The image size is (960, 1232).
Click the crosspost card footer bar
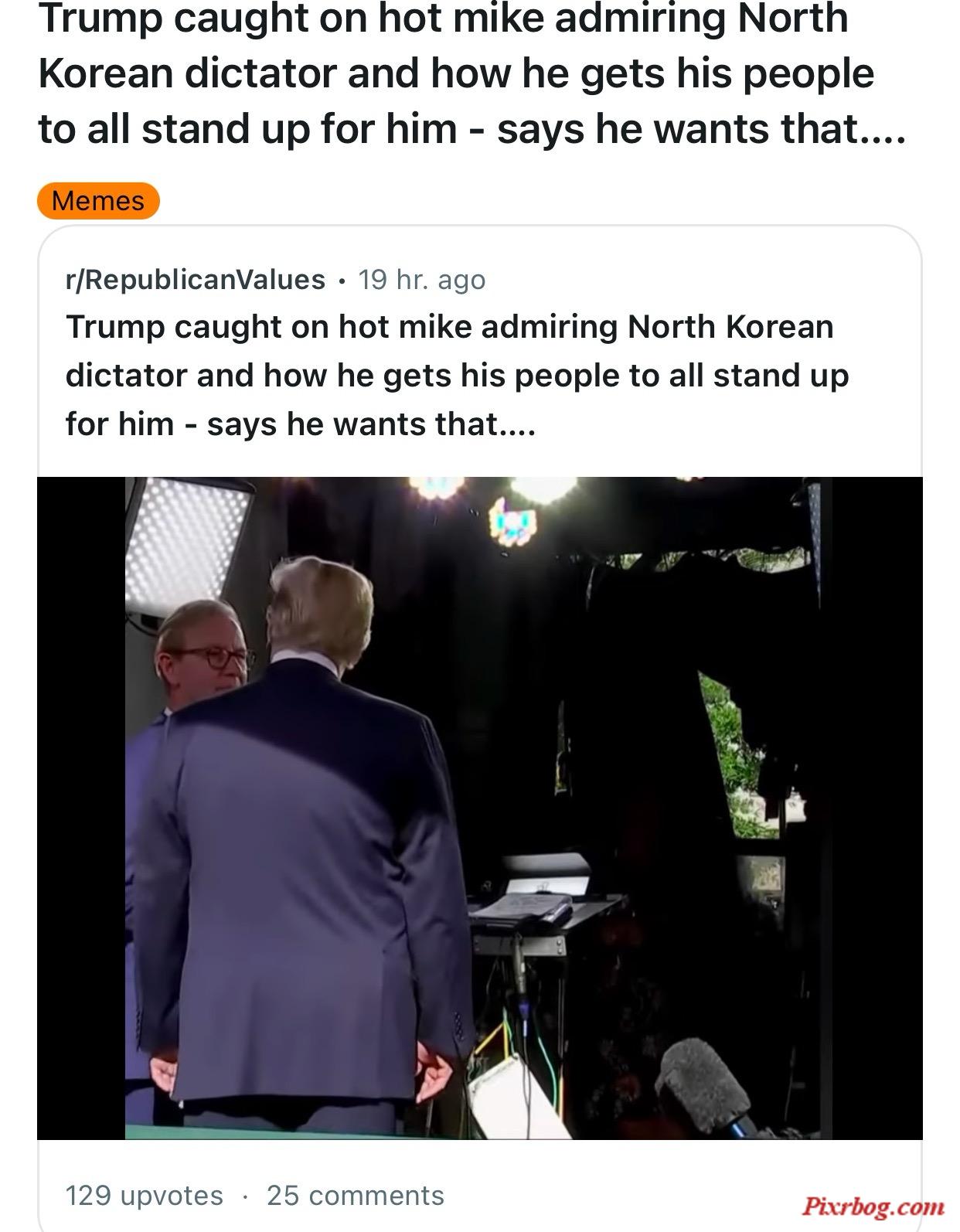tap(479, 1186)
